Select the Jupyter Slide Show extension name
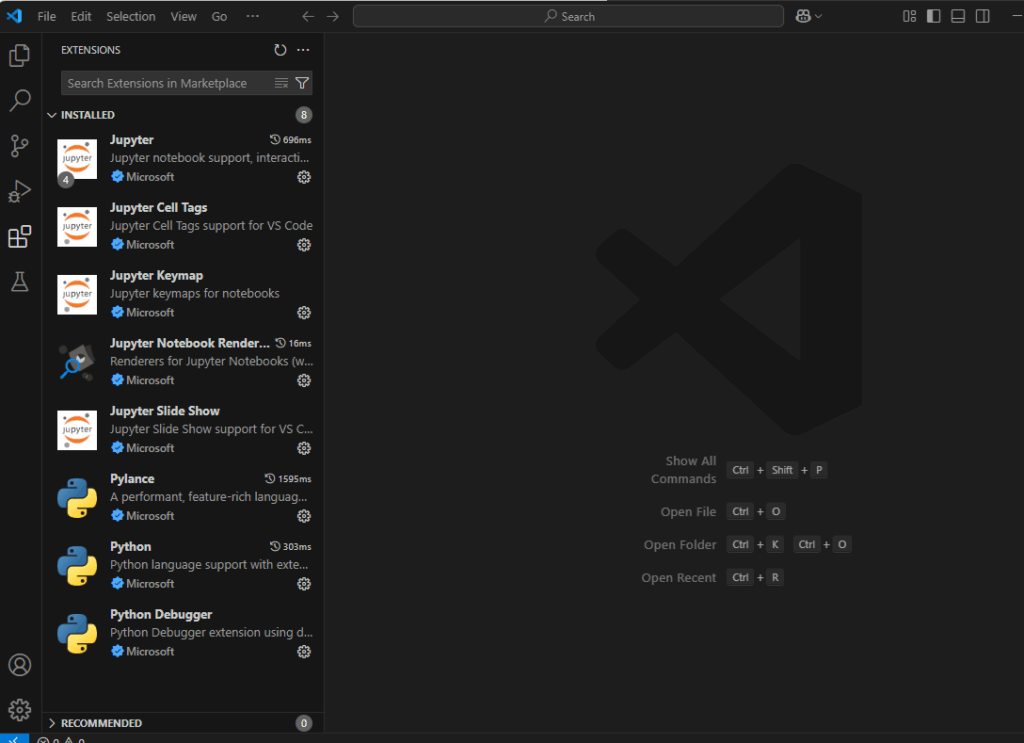The width and height of the screenshot is (1024, 743). [x=165, y=411]
